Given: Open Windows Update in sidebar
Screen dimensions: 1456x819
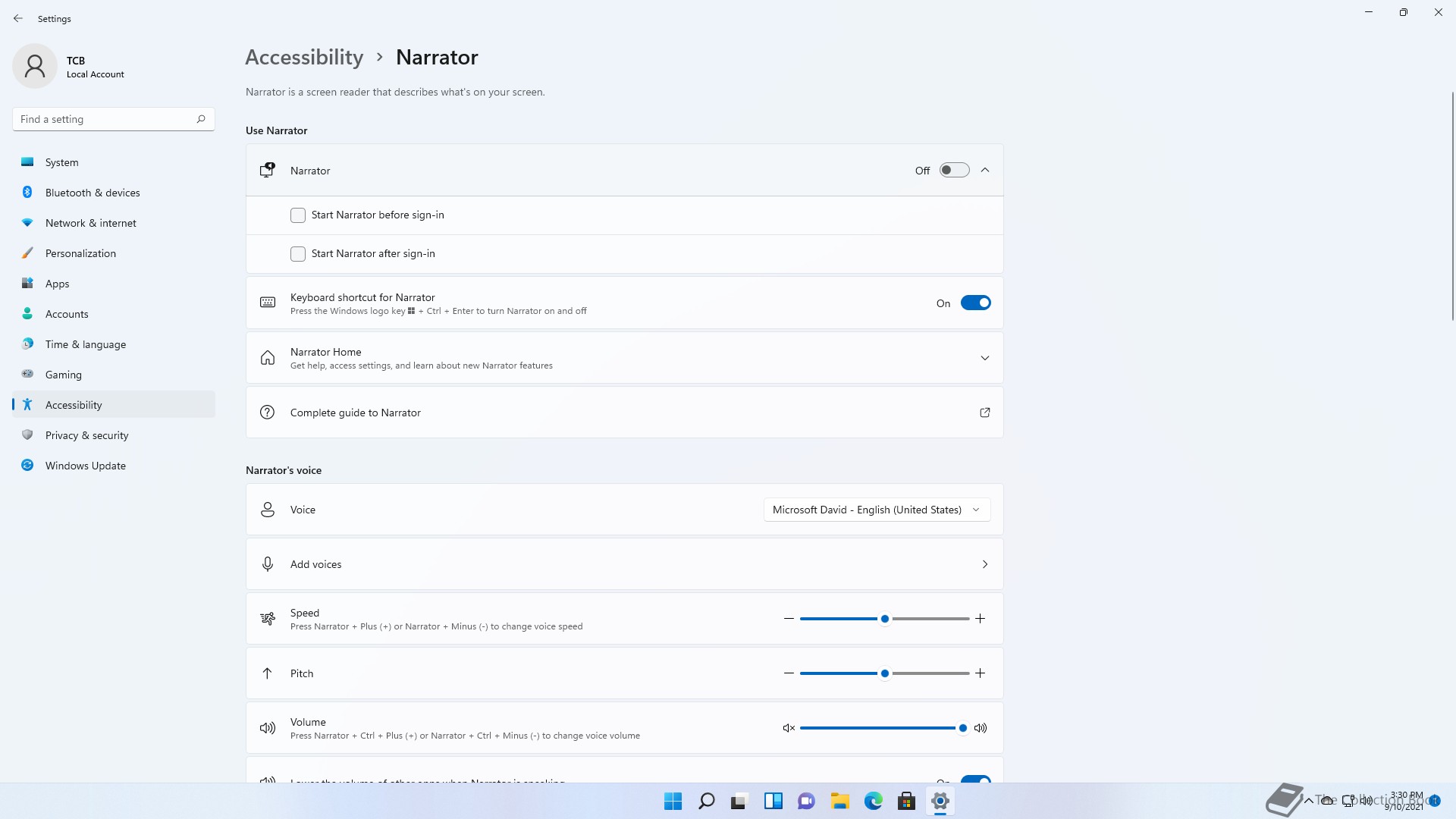Looking at the screenshot, I should pyautogui.click(x=114, y=466).
